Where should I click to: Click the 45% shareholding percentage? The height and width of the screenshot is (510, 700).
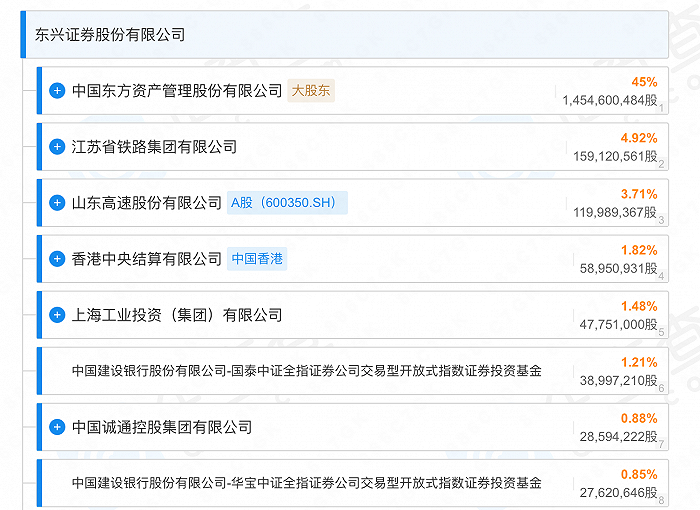coord(644,82)
